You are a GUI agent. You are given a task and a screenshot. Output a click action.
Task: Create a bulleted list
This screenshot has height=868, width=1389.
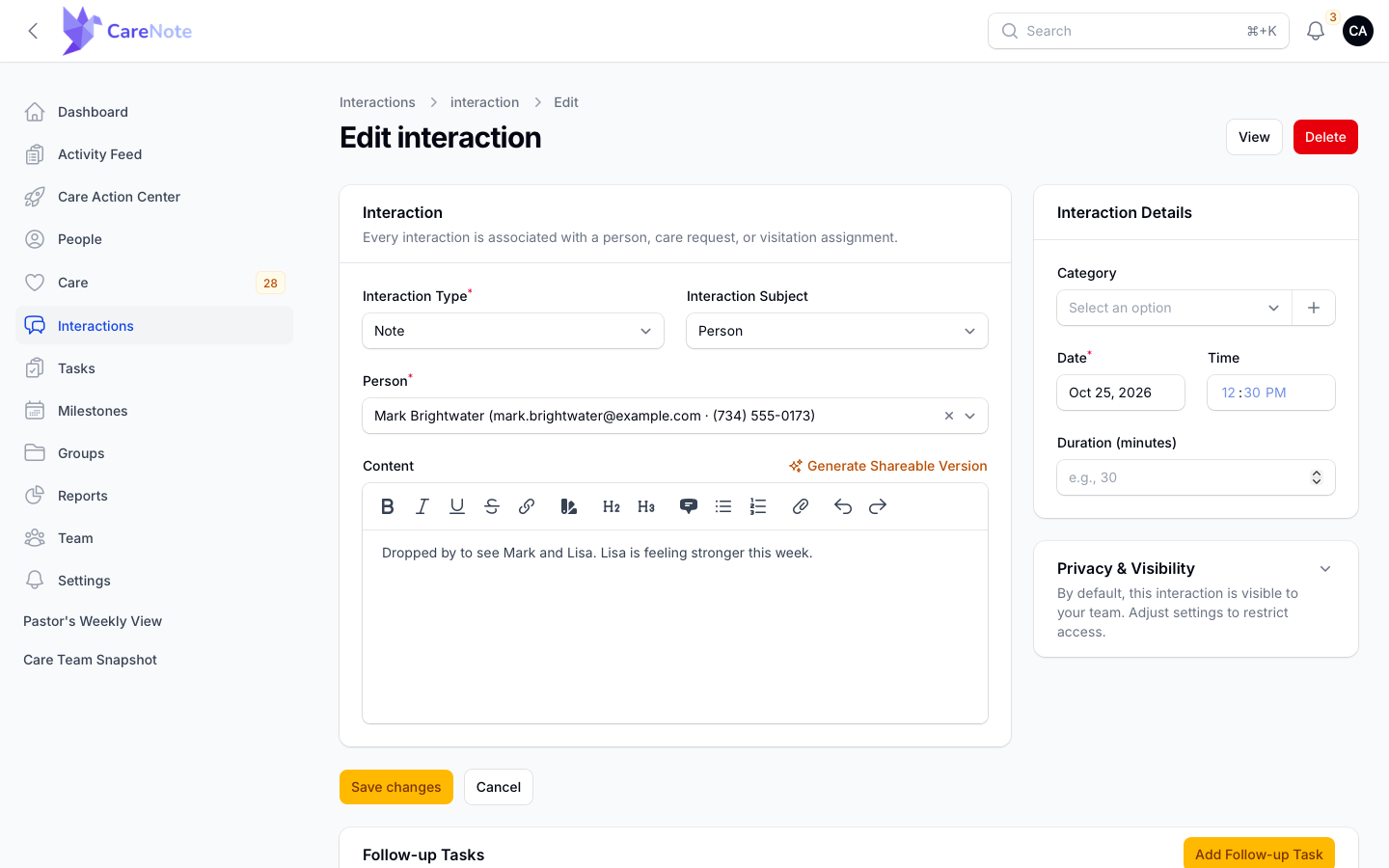pyautogui.click(x=723, y=506)
